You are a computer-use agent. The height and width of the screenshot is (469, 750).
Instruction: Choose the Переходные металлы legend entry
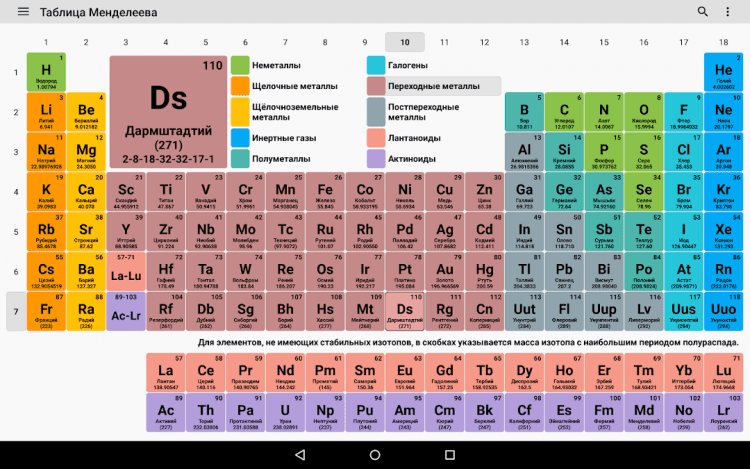pos(433,86)
